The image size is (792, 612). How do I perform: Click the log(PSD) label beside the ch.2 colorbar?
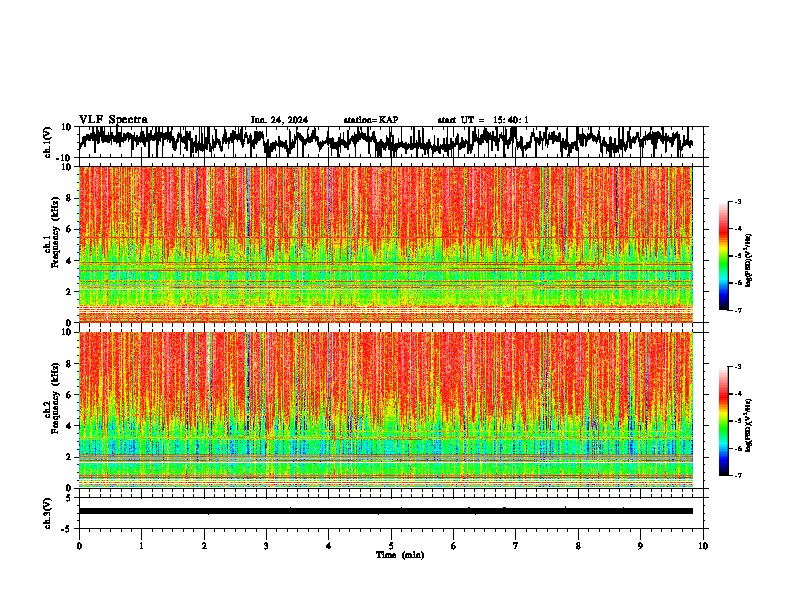749,426
